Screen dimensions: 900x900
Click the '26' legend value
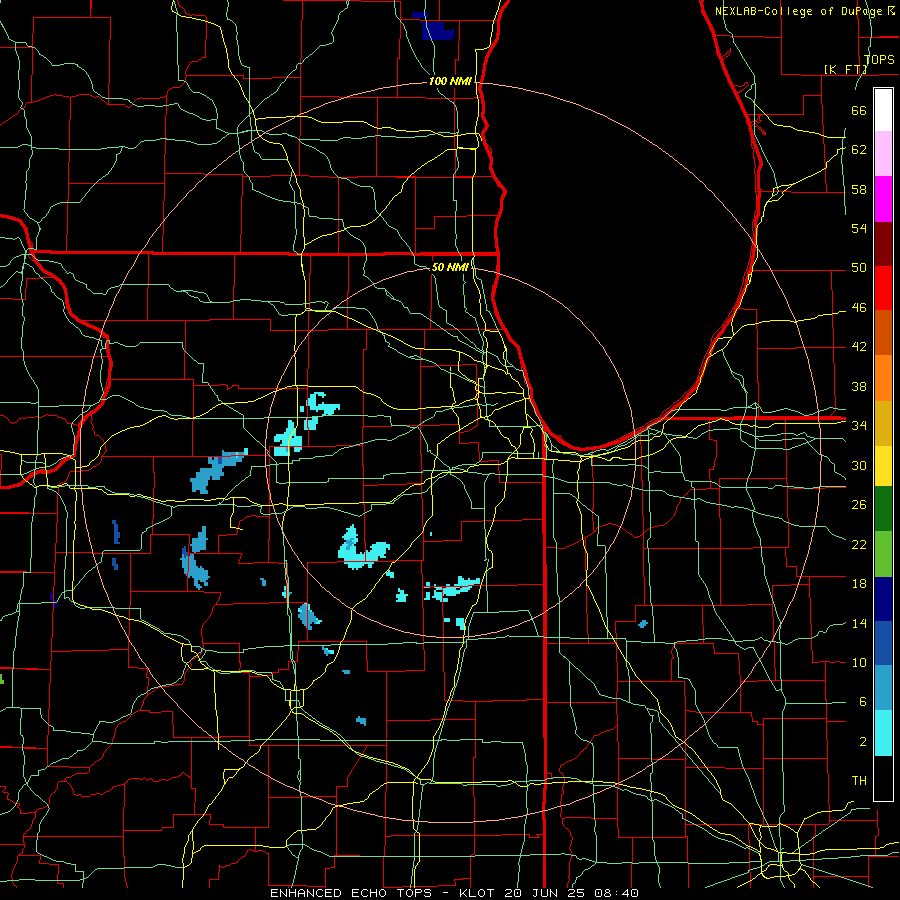click(859, 505)
